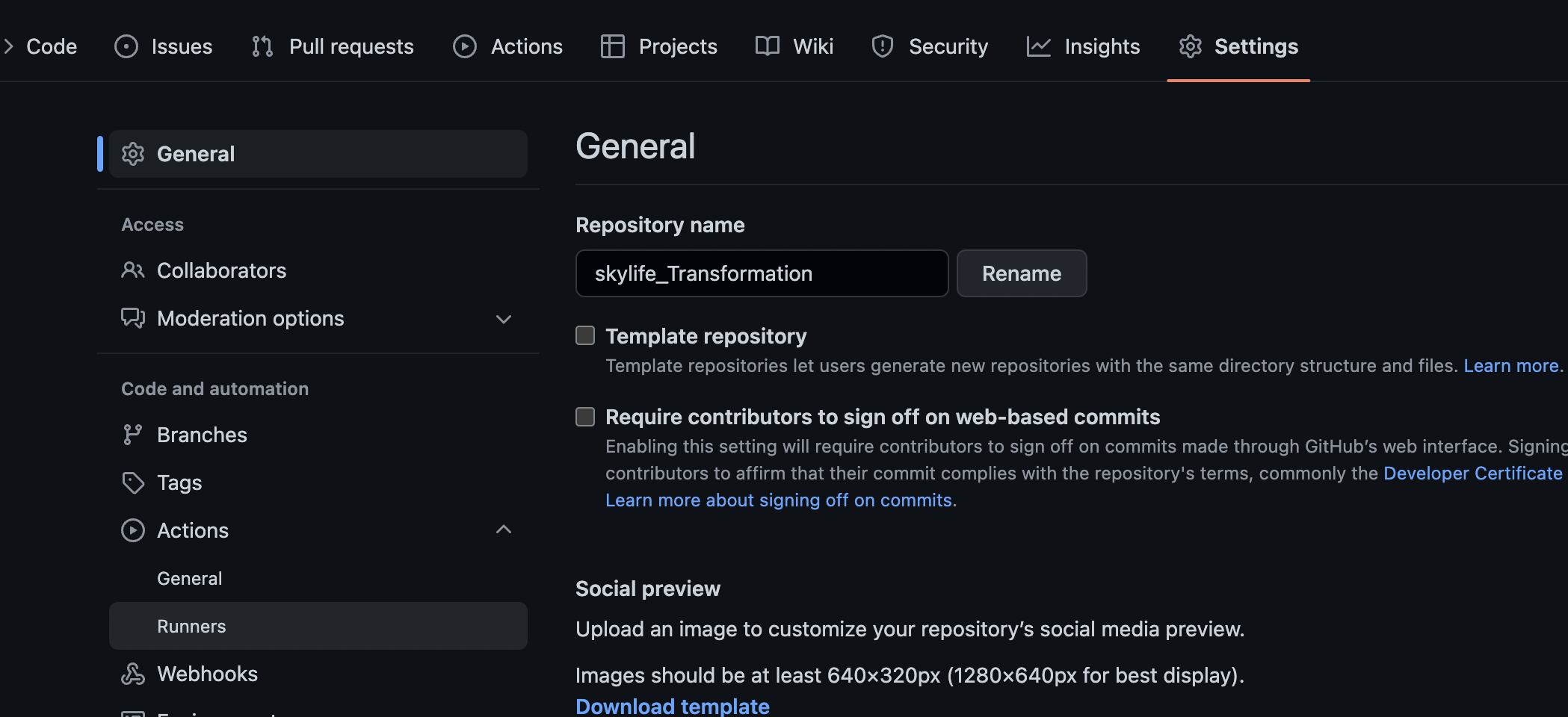Screen dimensions: 1568x717
Task: Click the Webhooks icon in sidebar
Action: click(133, 674)
